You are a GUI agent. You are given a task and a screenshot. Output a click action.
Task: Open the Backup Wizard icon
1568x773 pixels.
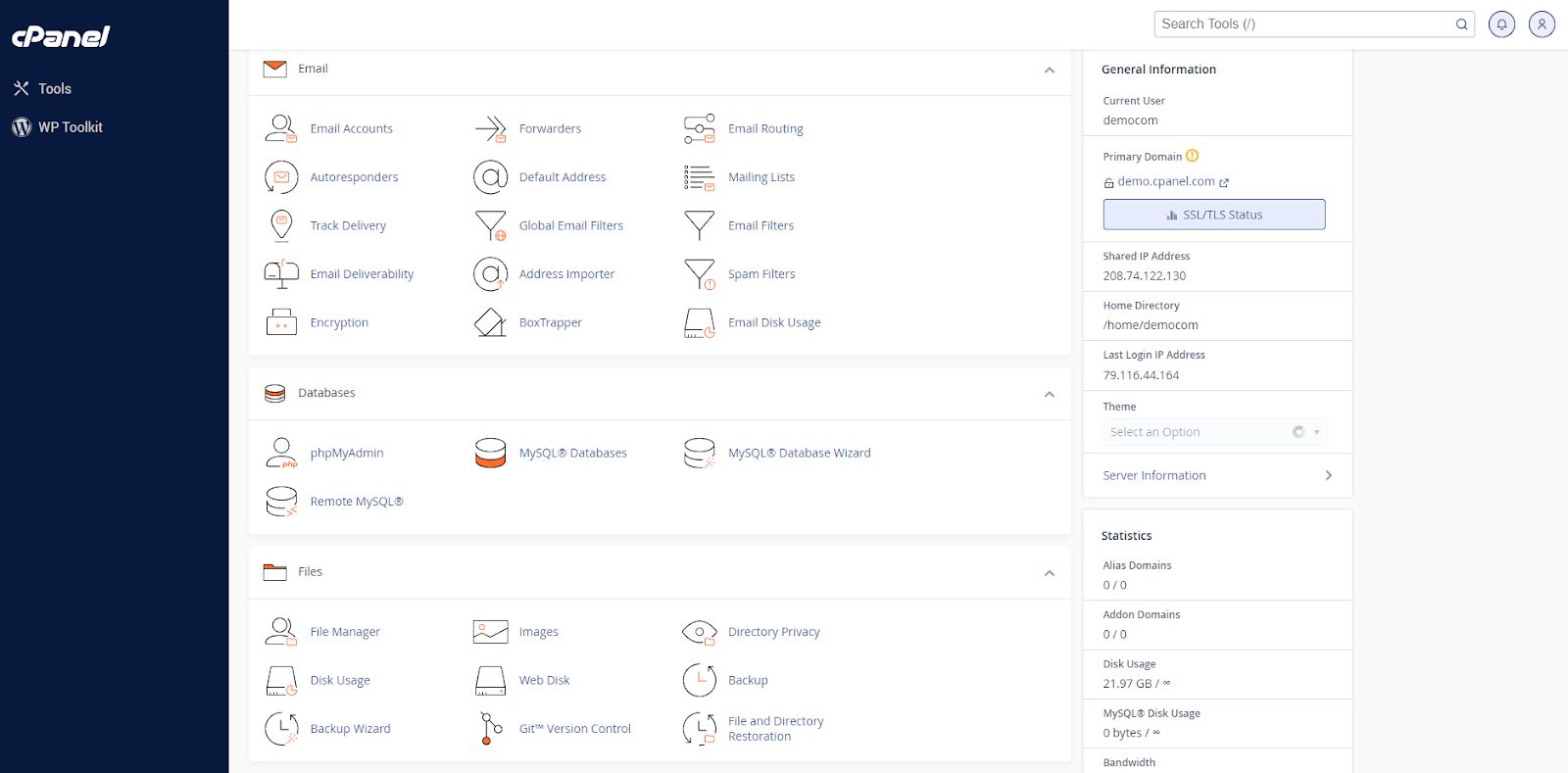point(281,729)
